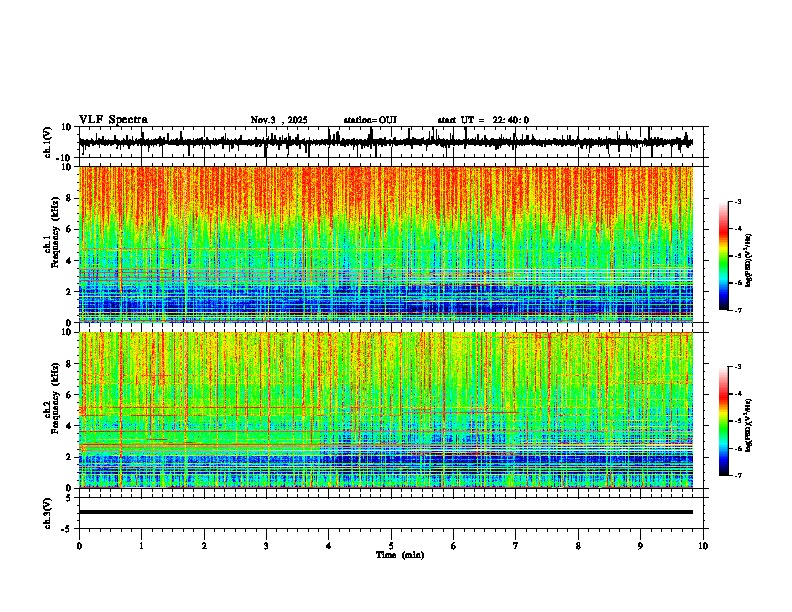Click the "start UT = 22:40:0" label
Viewport: 792px width, 612px height.
(483, 120)
